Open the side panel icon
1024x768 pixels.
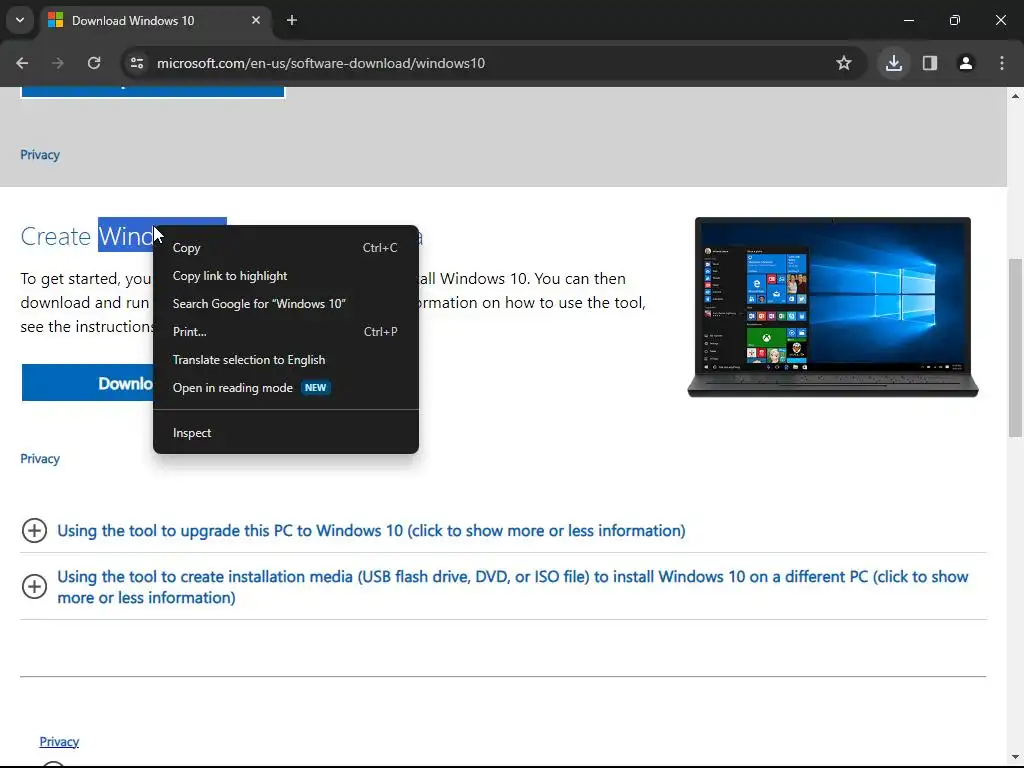pyautogui.click(x=930, y=63)
